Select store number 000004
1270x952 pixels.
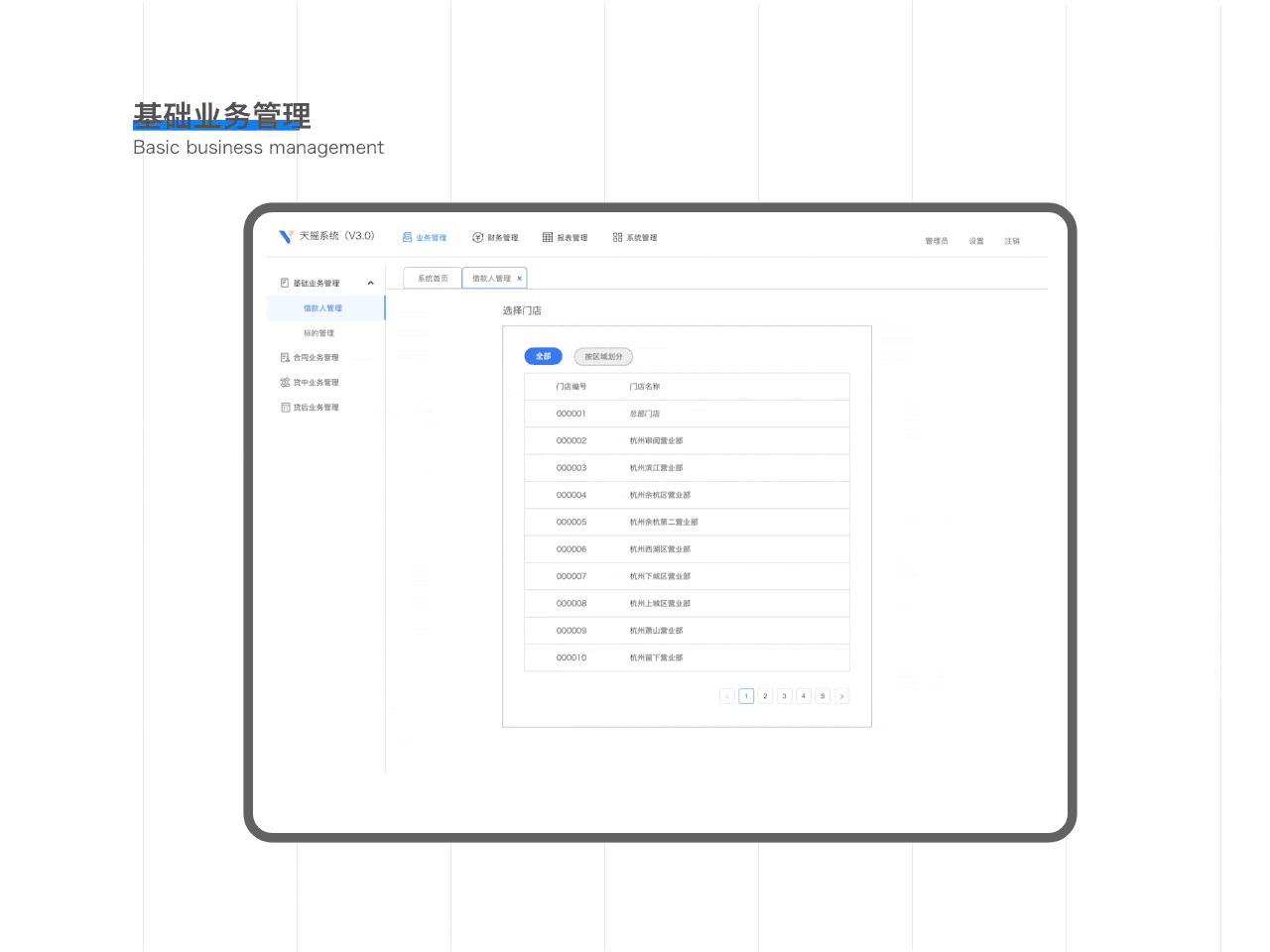[571, 495]
